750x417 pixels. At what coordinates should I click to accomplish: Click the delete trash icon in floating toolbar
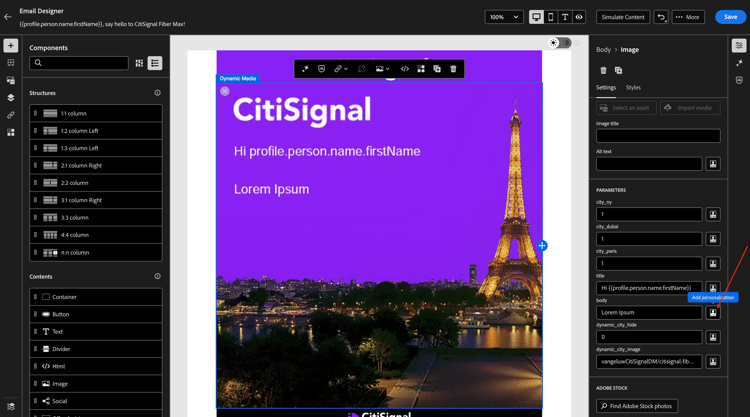click(453, 69)
